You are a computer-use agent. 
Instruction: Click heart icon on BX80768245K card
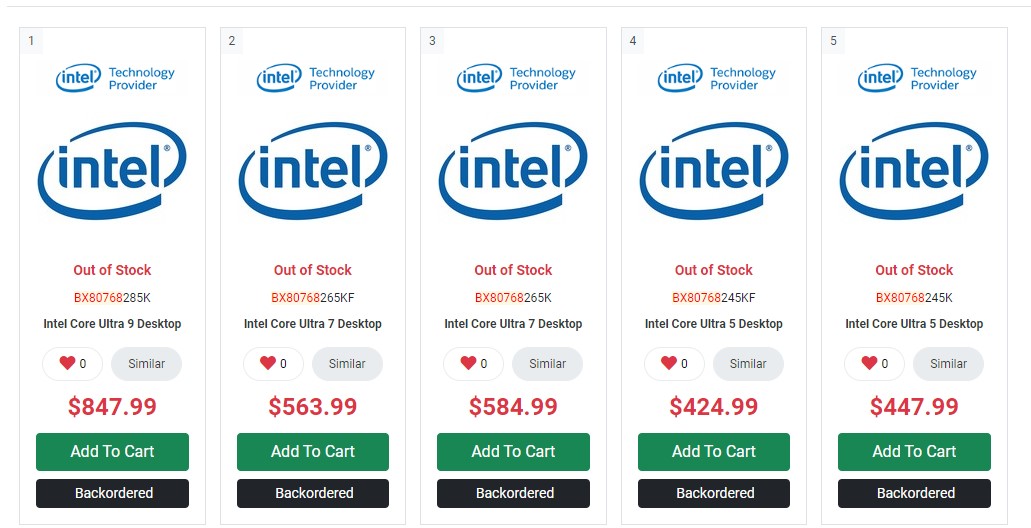tap(869, 364)
